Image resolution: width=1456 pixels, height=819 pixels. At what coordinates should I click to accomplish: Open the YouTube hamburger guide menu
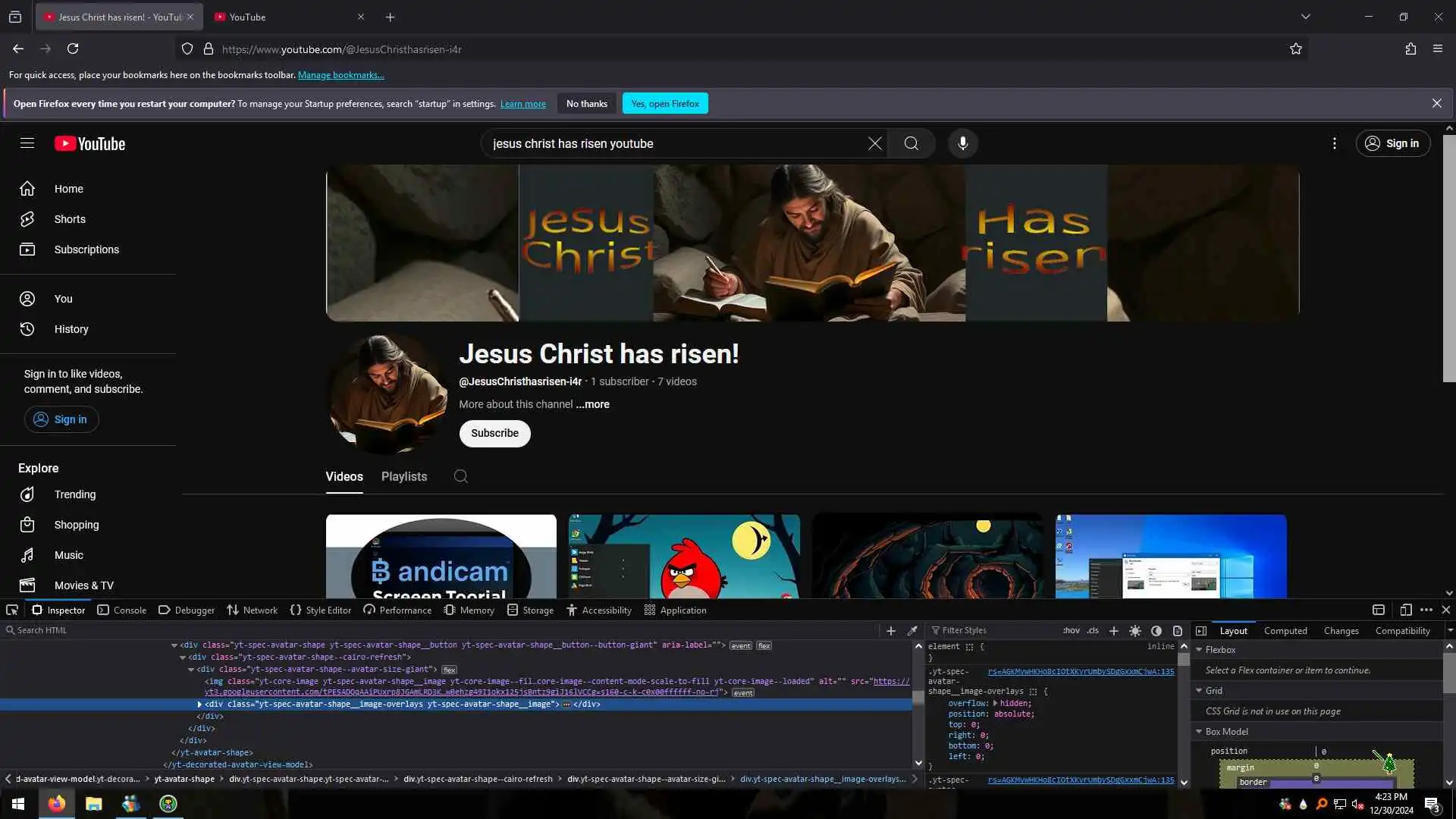pos(27,143)
